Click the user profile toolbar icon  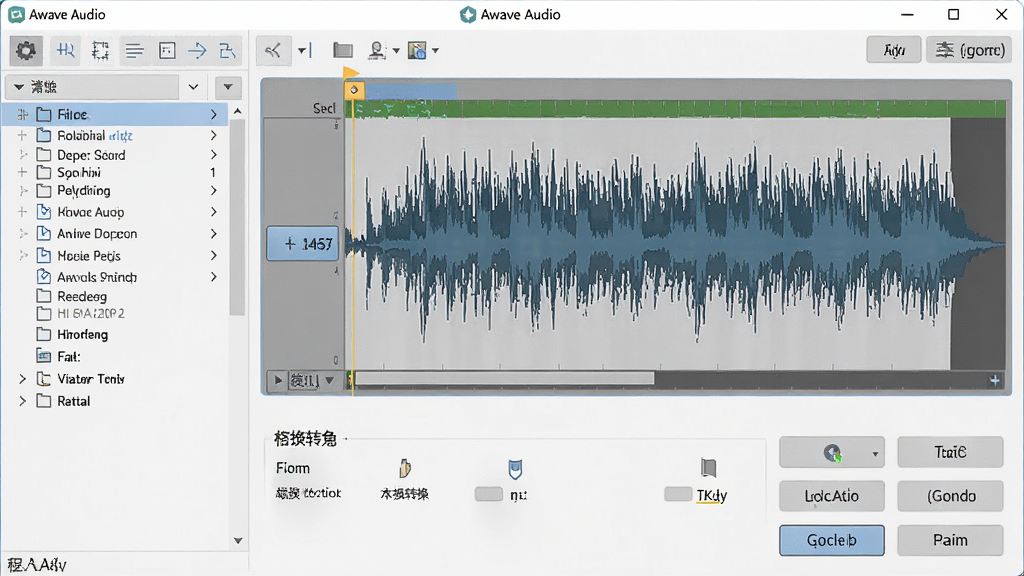coord(377,50)
